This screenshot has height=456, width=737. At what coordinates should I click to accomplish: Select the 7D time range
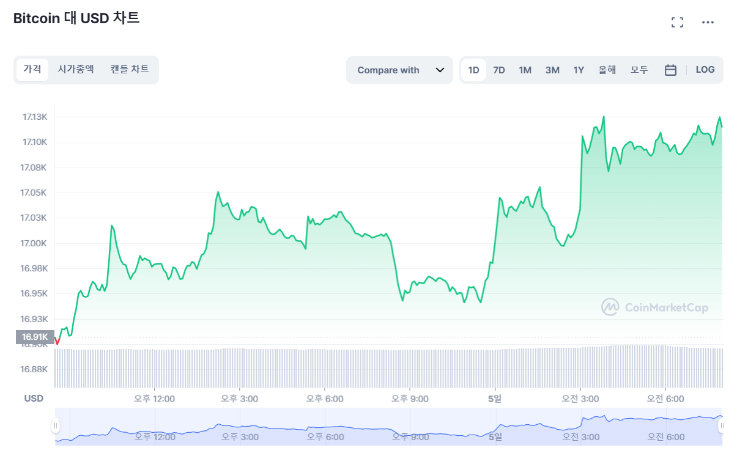pyautogui.click(x=499, y=70)
